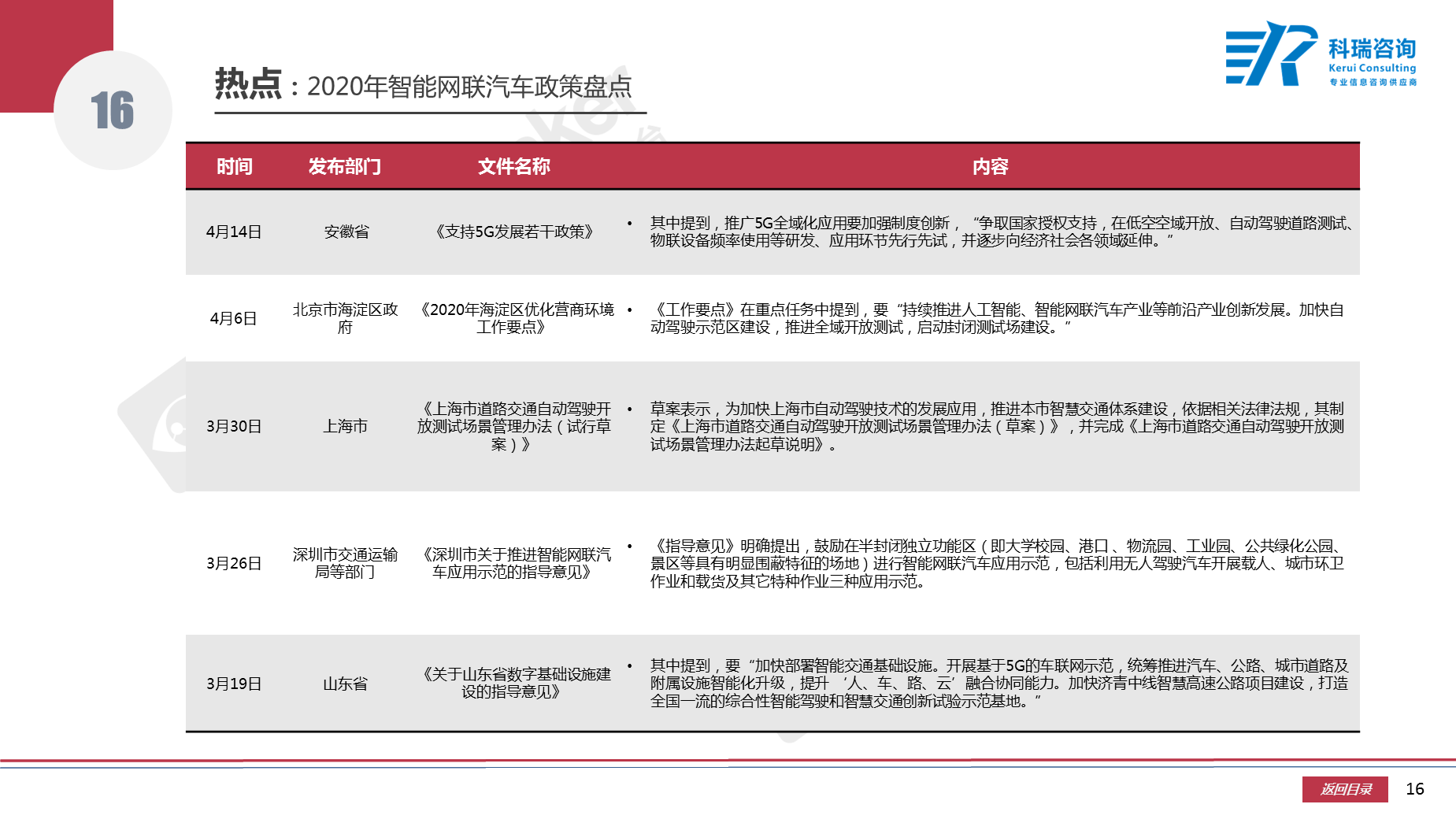The width and height of the screenshot is (1456, 819).
Task: Select the 发布部门 column header
Action: pyautogui.click(x=345, y=166)
